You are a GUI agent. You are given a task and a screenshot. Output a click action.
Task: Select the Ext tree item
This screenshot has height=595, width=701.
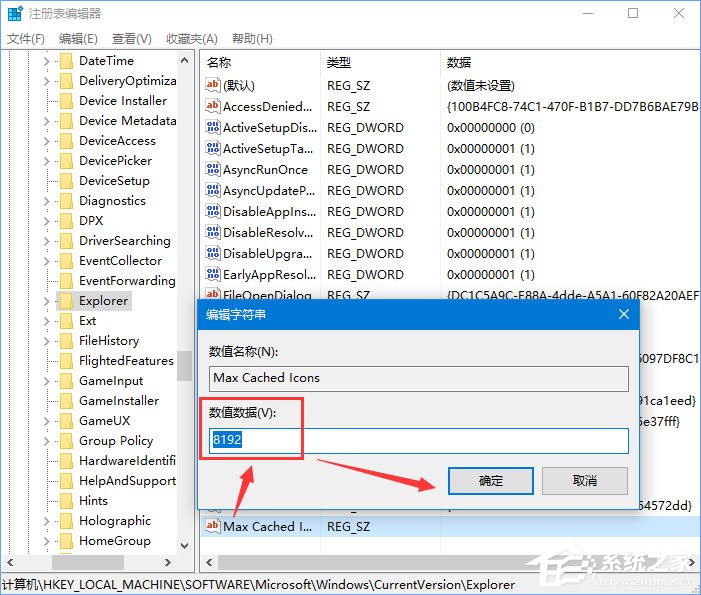88,321
